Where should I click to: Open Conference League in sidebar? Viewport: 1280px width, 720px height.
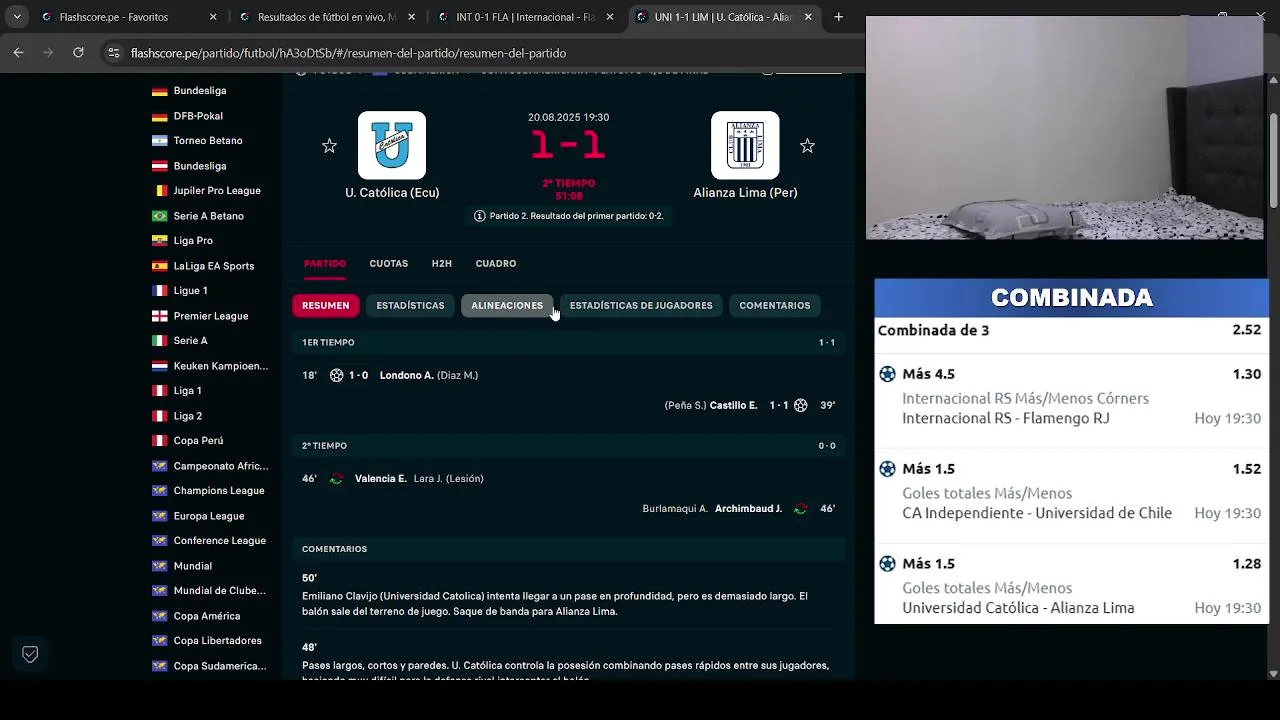(220, 541)
